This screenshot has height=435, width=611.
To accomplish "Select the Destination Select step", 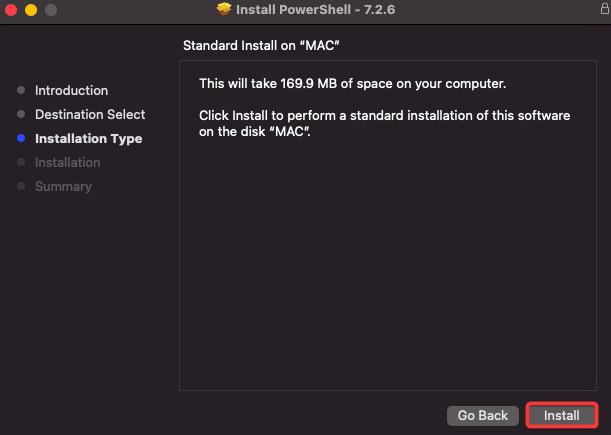I will [90, 114].
